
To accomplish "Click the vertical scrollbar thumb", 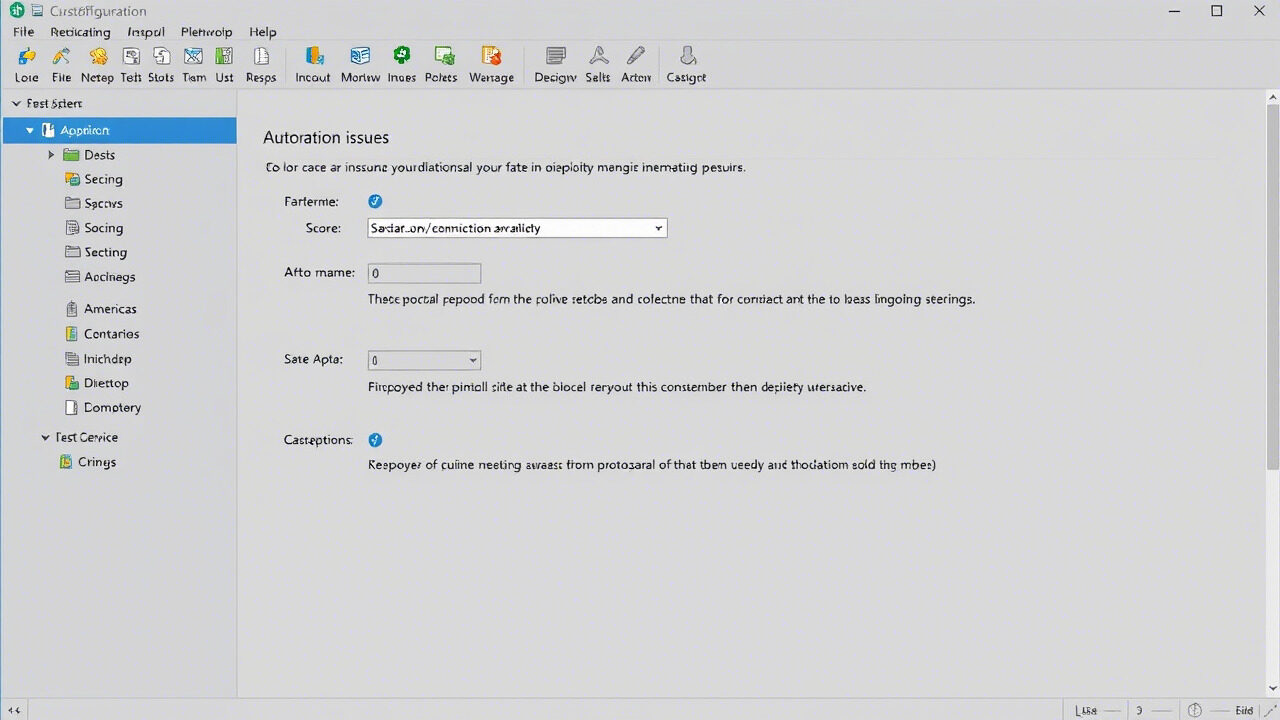I will coord(1272,285).
